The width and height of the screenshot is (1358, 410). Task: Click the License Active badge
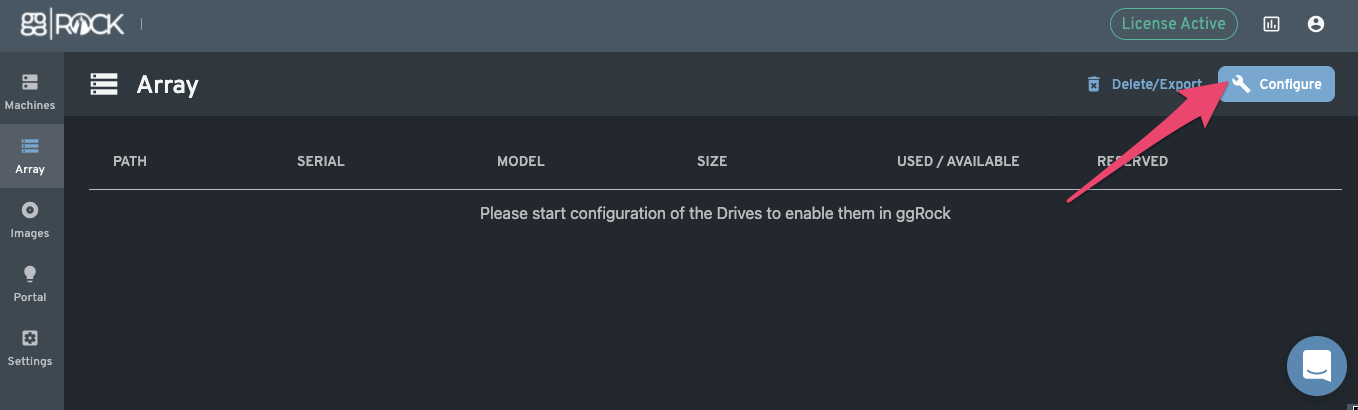[1174, 24]
